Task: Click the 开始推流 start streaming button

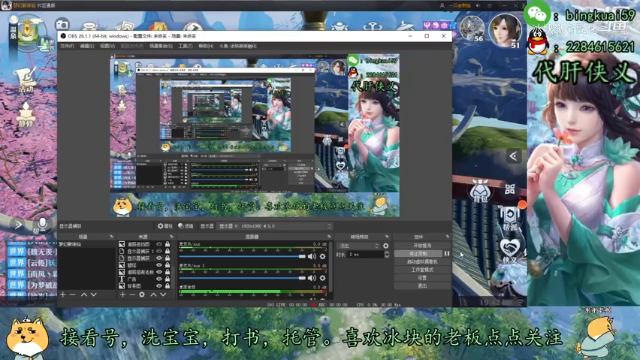Action: pos(422,246)
